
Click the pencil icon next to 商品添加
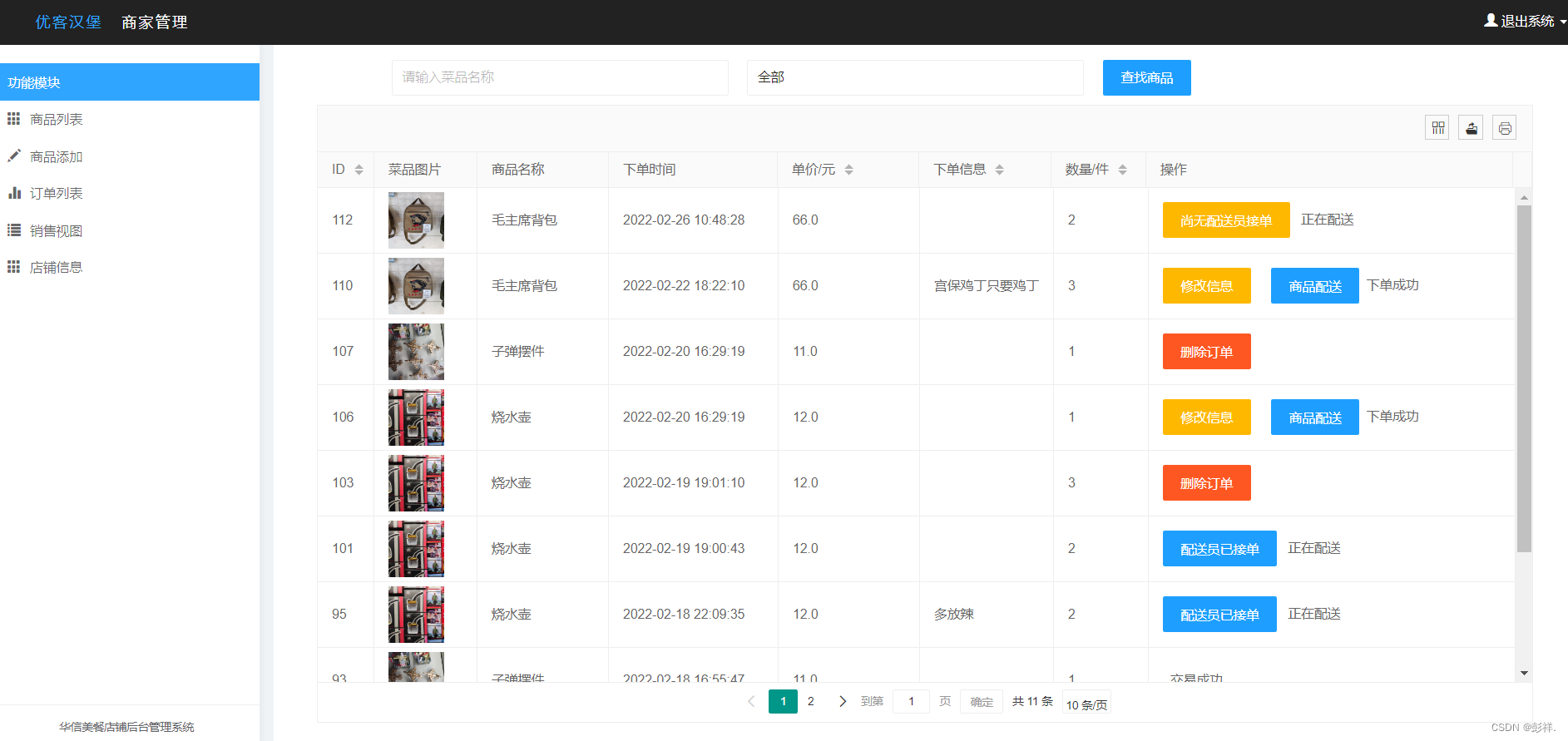coord(14,156)
